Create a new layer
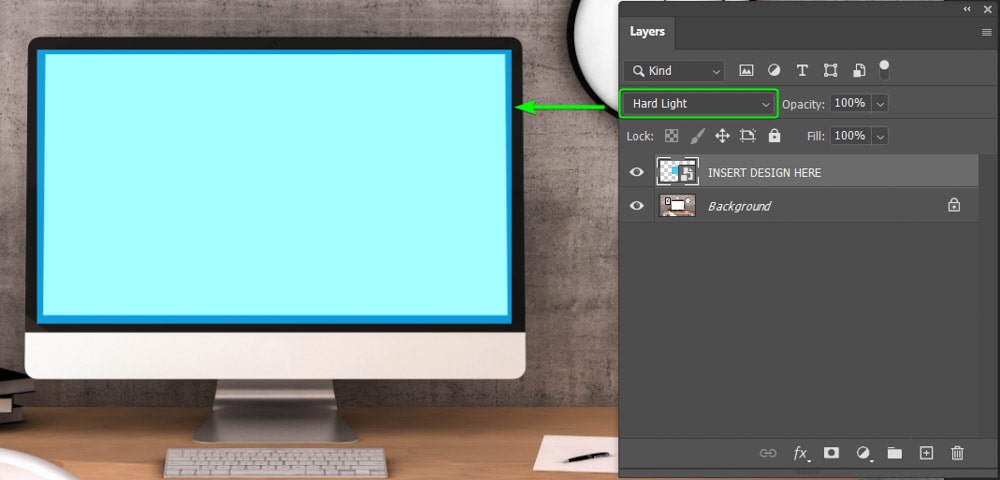Screen dimensions: 1000x480 pos(926,453)
